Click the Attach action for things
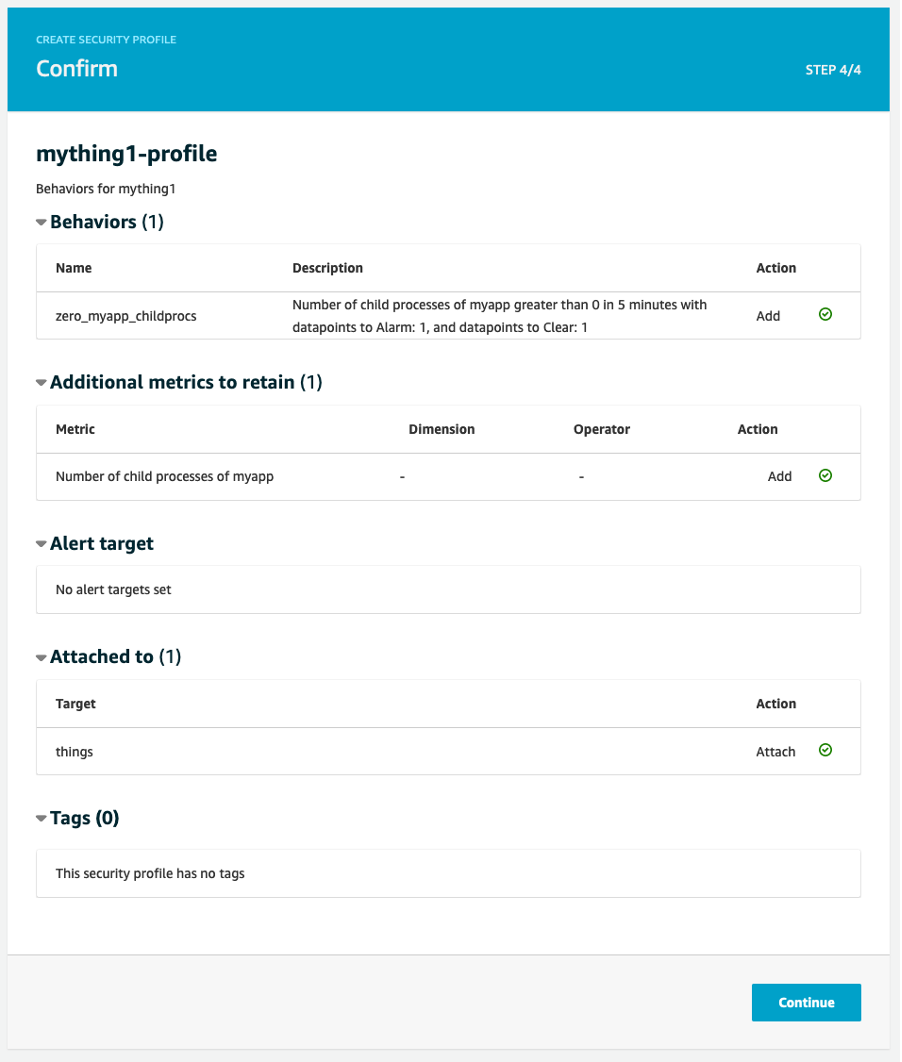The width and height of the screenshot is (902, 1062). 777,752
